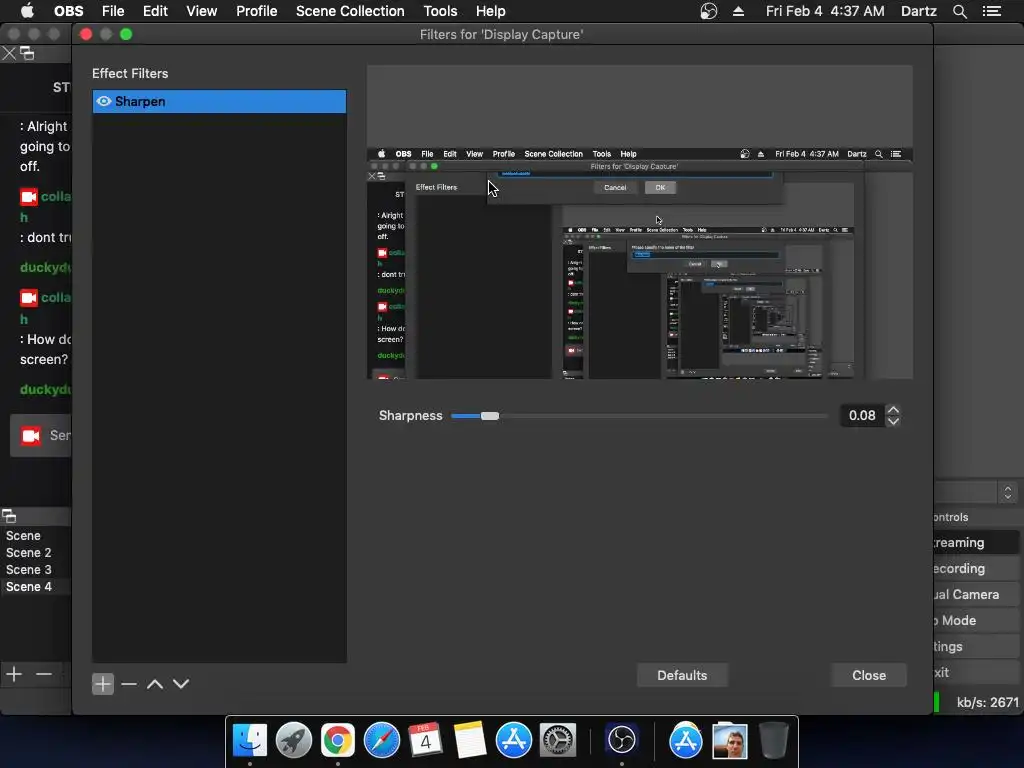1024x768 pixels.
Task: Open Launchpad from the Dock
Action: pos(294,740)
